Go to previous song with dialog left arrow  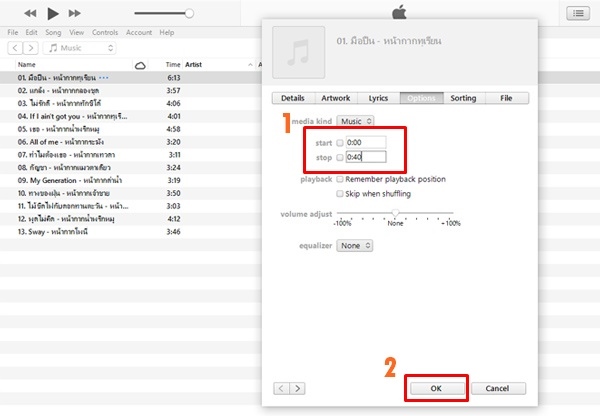281,388
